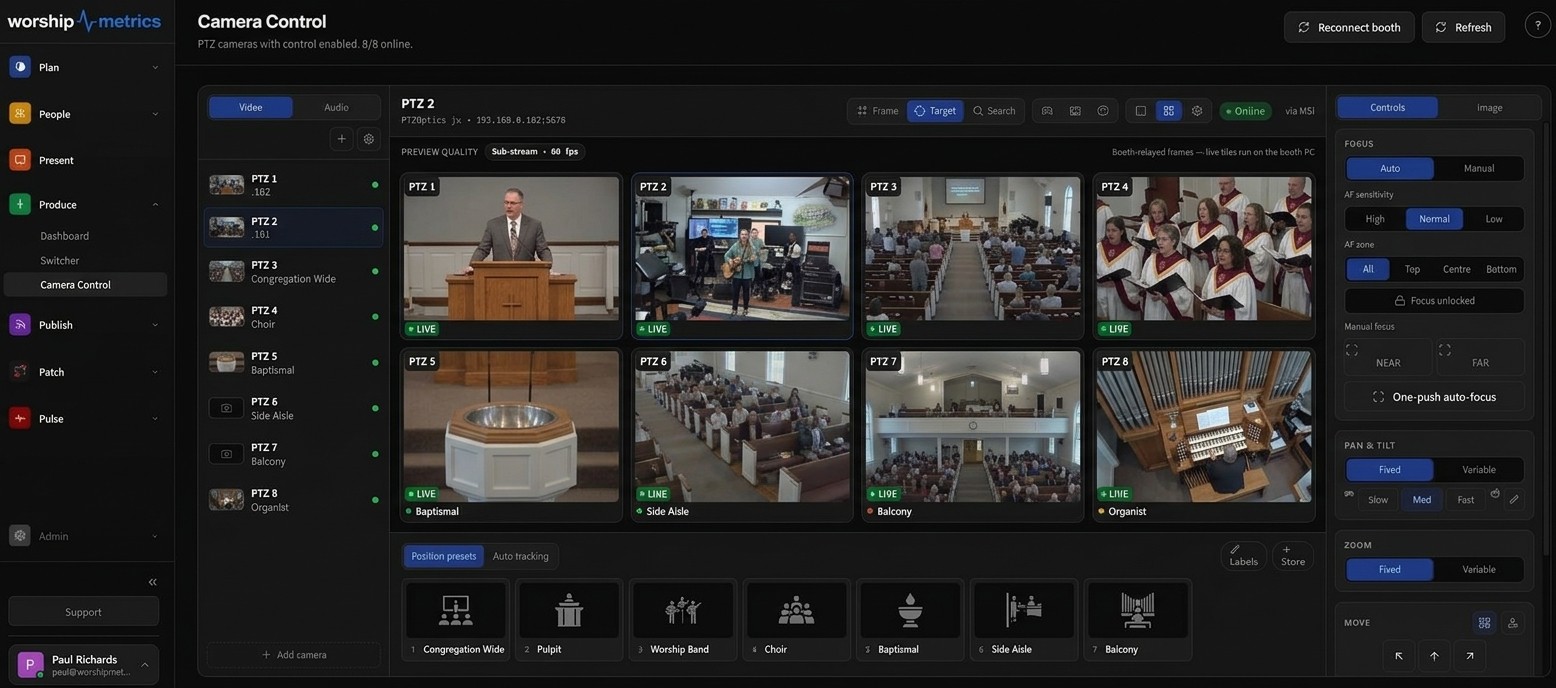Image resolution: width=1556 pixels, height=688 pixels.
Task: Click the Refresh button
Action: (x=1463, y=27)
